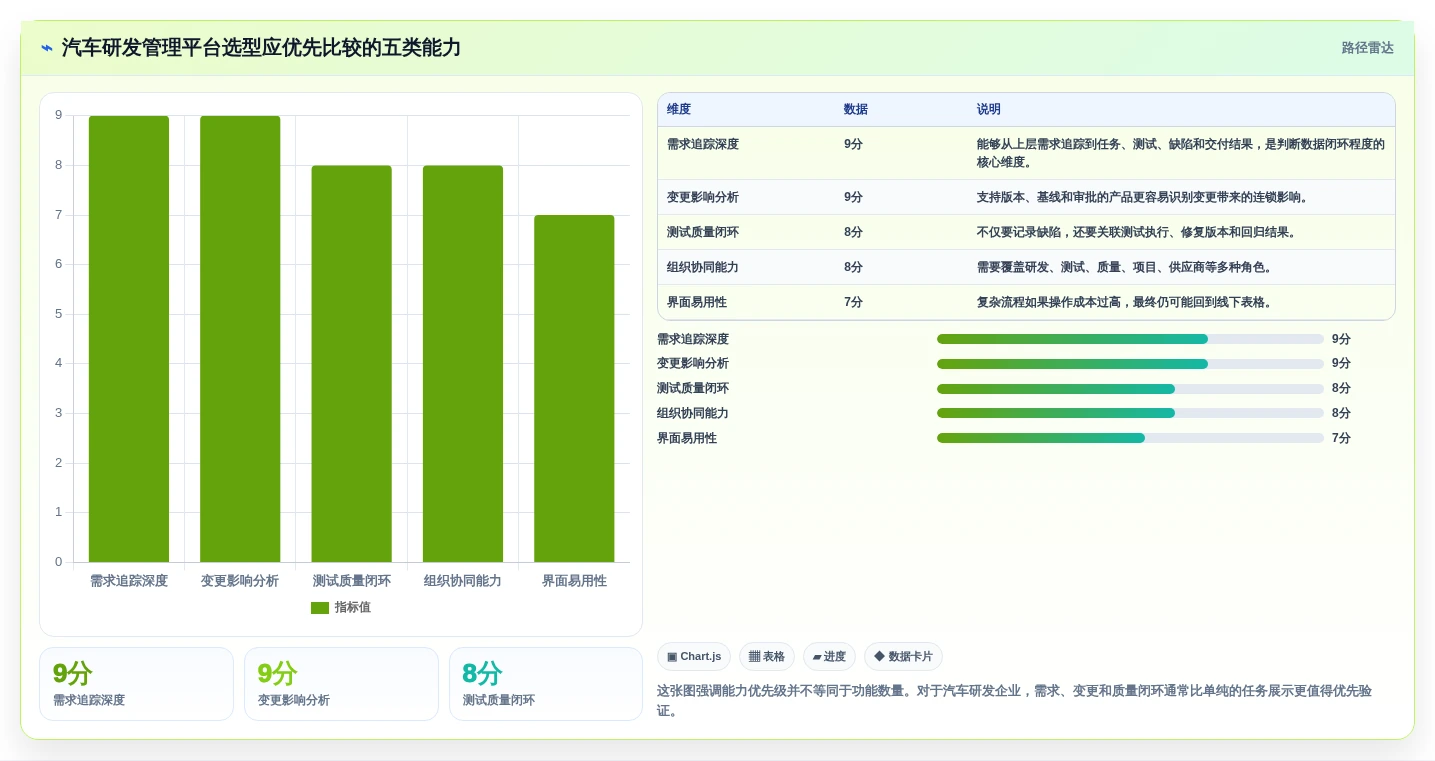1435x761 pixels.
Task: Click the 需求追踪深度 bar in chart
Action: click(x=129, y=339)
